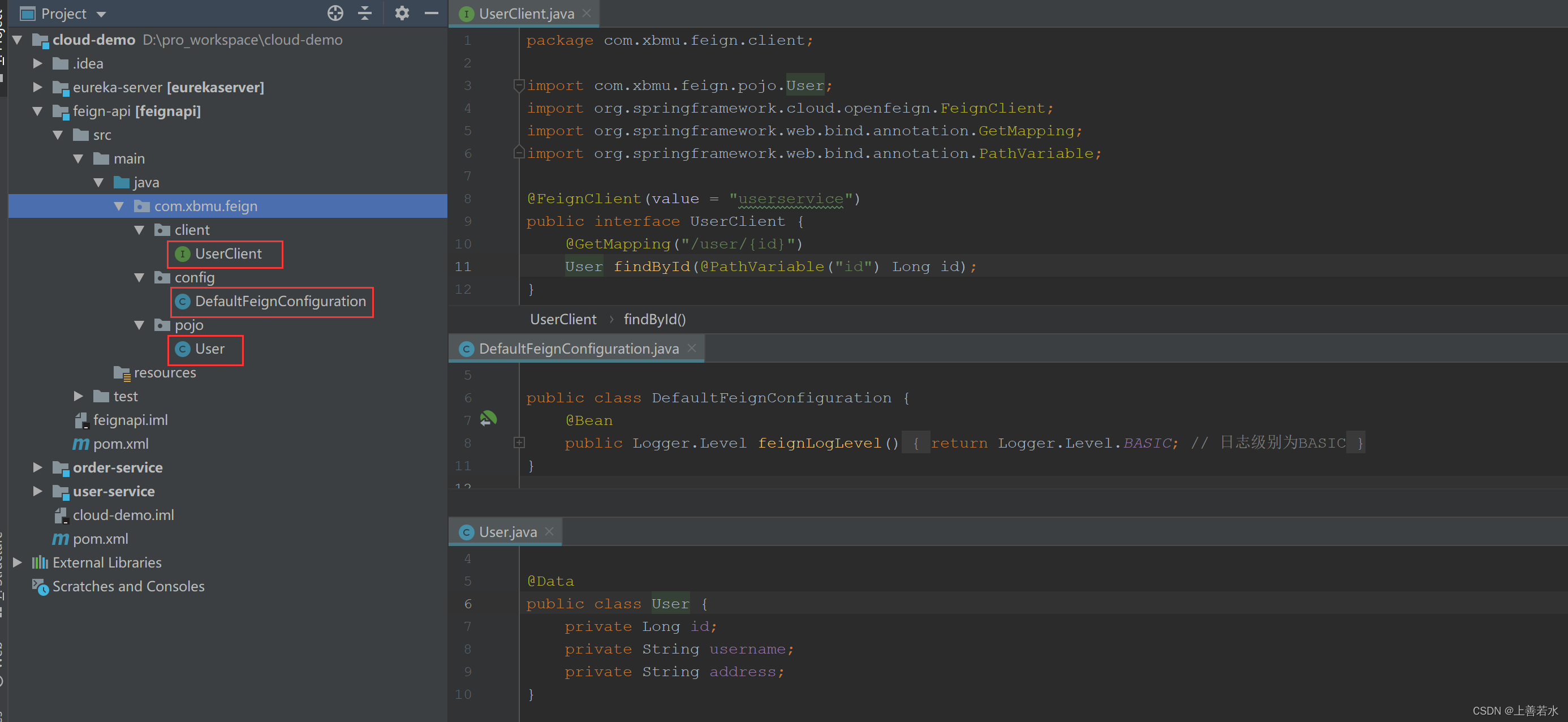
Task: Fold the import block at line 3
Action: pyautogui.click(x=519, y=85)
